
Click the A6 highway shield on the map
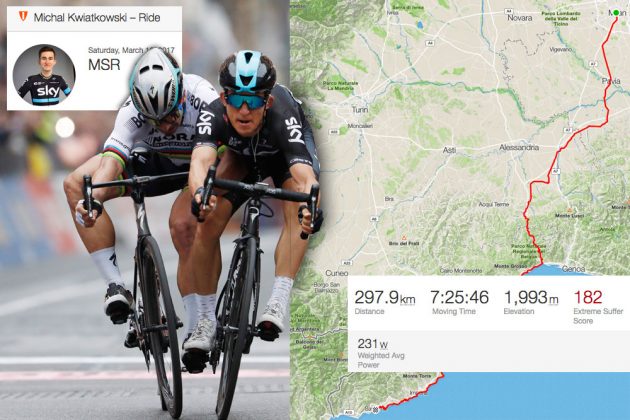374,219
